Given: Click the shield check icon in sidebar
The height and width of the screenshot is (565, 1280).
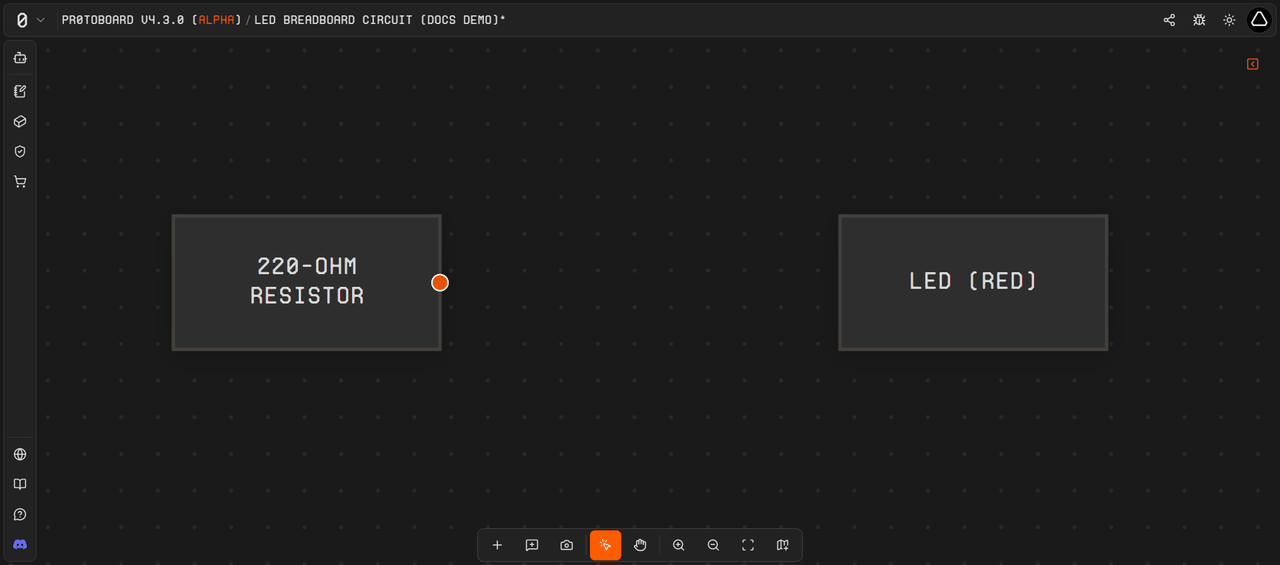Looking at the screenshot, I should 20,151.
